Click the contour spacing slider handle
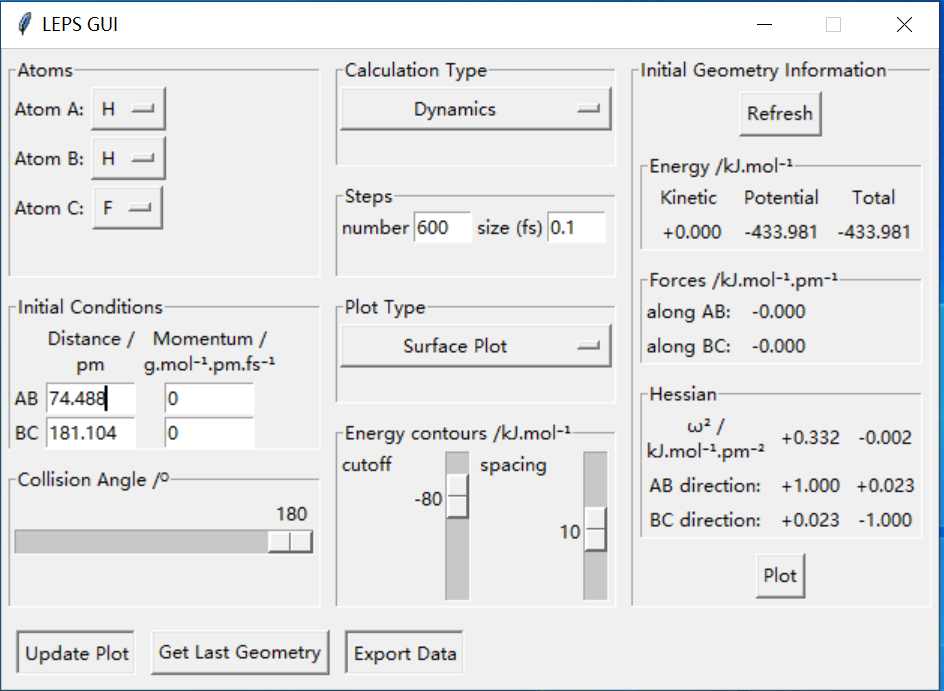 click(x=595, y=529)
